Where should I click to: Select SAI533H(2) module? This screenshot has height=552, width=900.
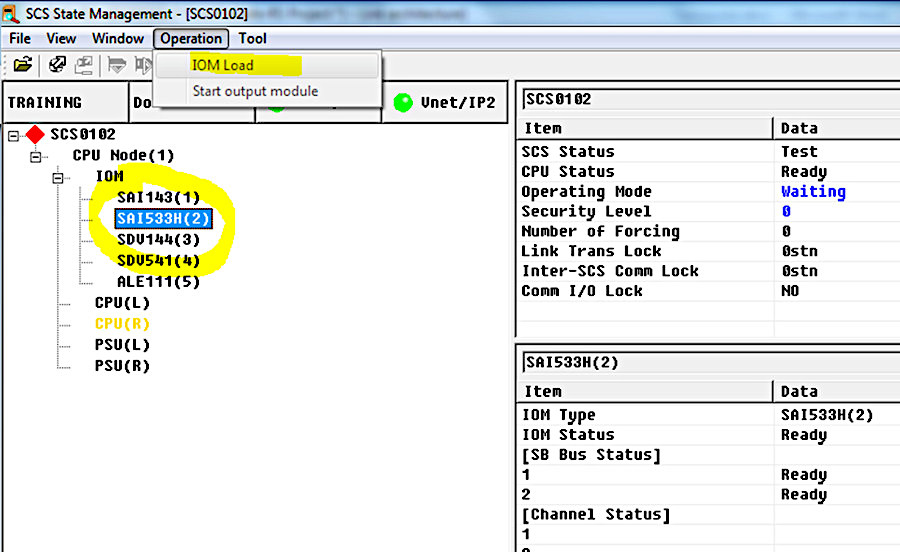pos(164,219)
